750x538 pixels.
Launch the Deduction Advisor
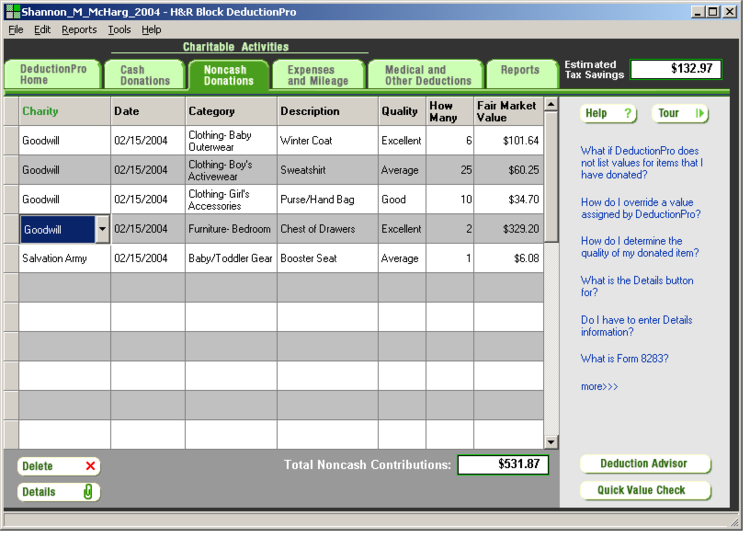[645, 463]
